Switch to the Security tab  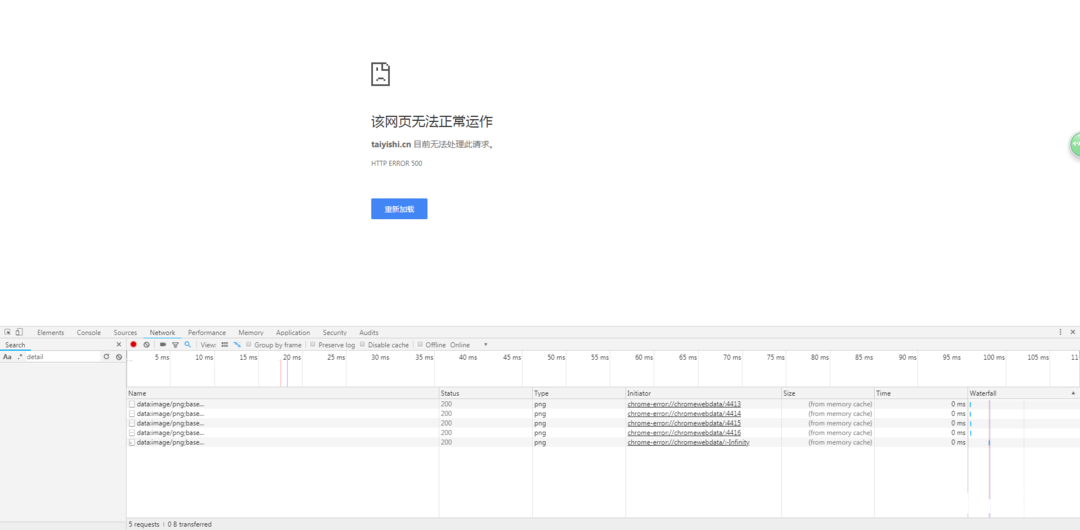point(335,332)
